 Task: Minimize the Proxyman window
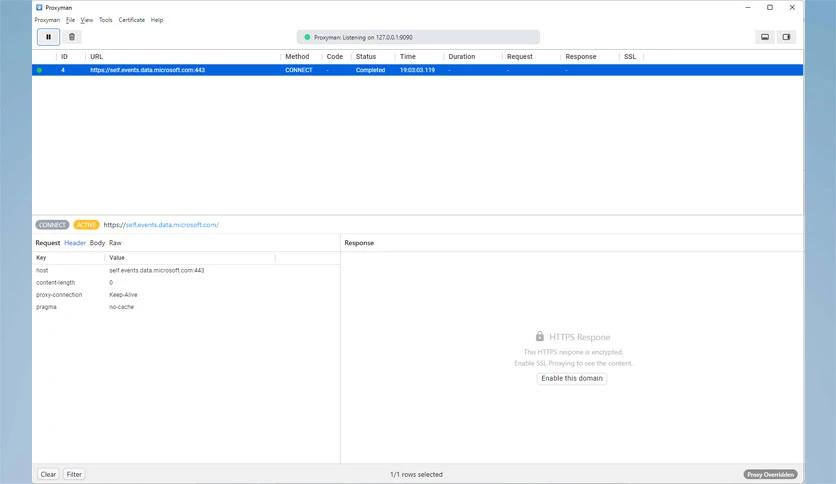pos(748,7)
